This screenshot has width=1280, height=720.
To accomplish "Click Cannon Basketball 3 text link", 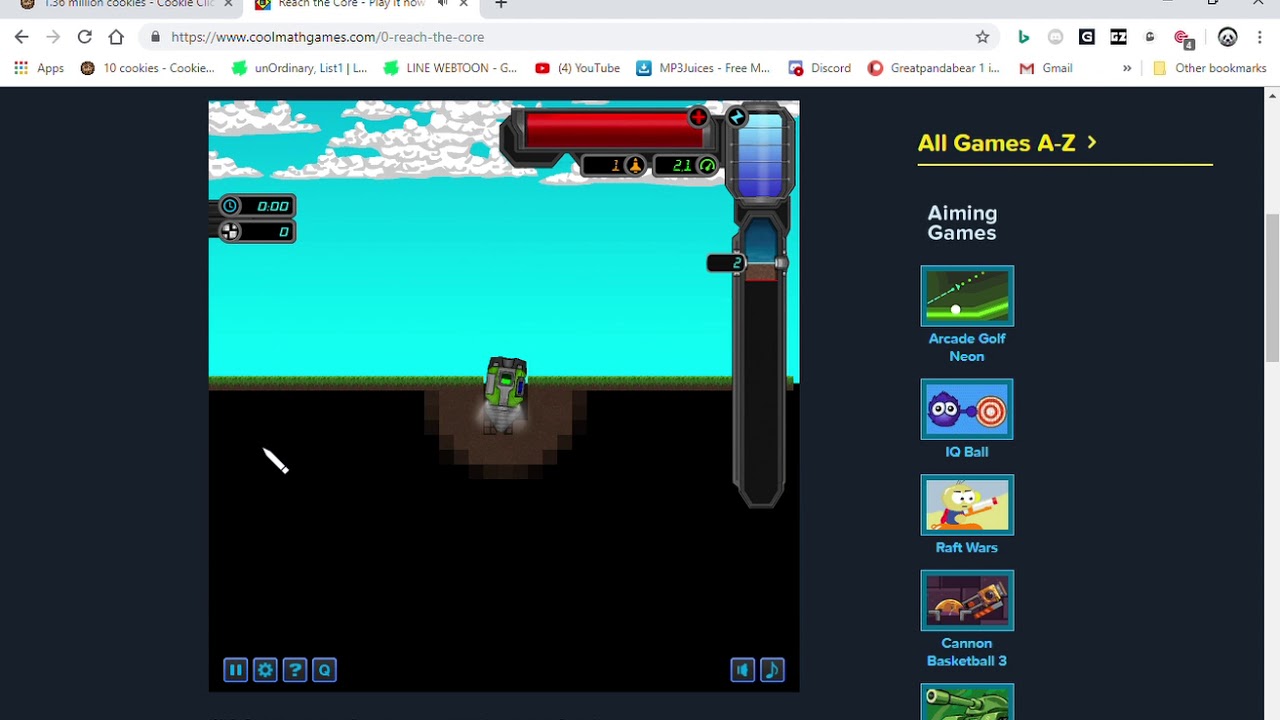I will [x=967, y=652].
